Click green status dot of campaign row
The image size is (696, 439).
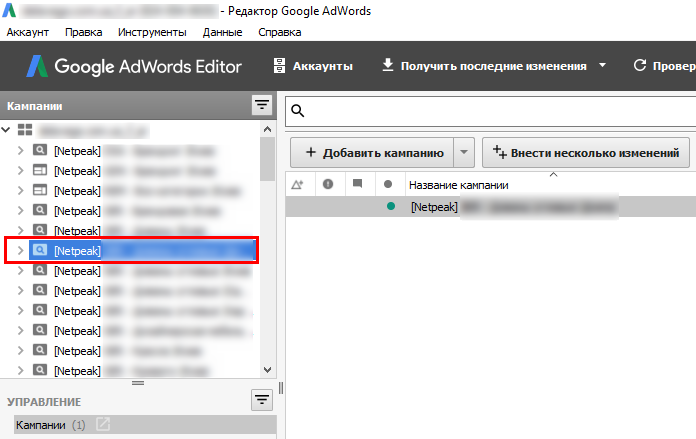pos(391,206)
